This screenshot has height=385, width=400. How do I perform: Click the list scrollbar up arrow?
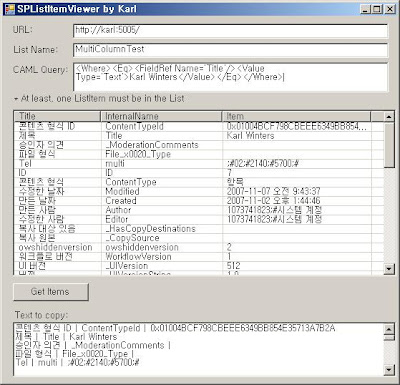tap(389, 117)
